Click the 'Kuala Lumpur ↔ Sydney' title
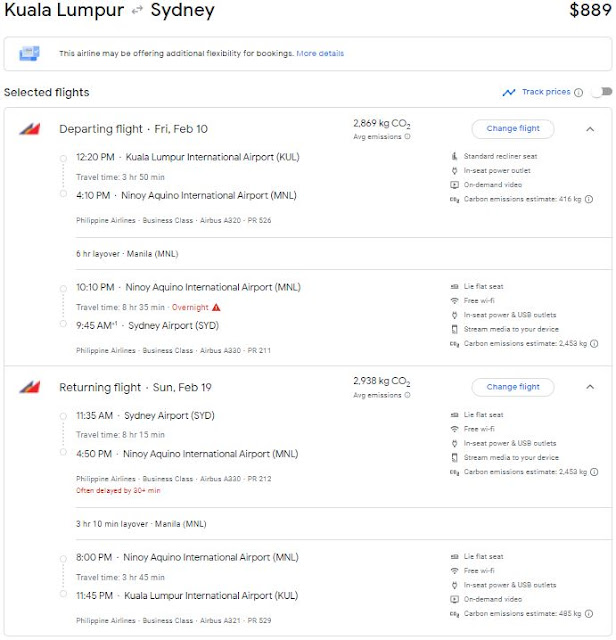The height and width of the screenshot is (640, 616). pyautogui.click(x=109, y=10)
